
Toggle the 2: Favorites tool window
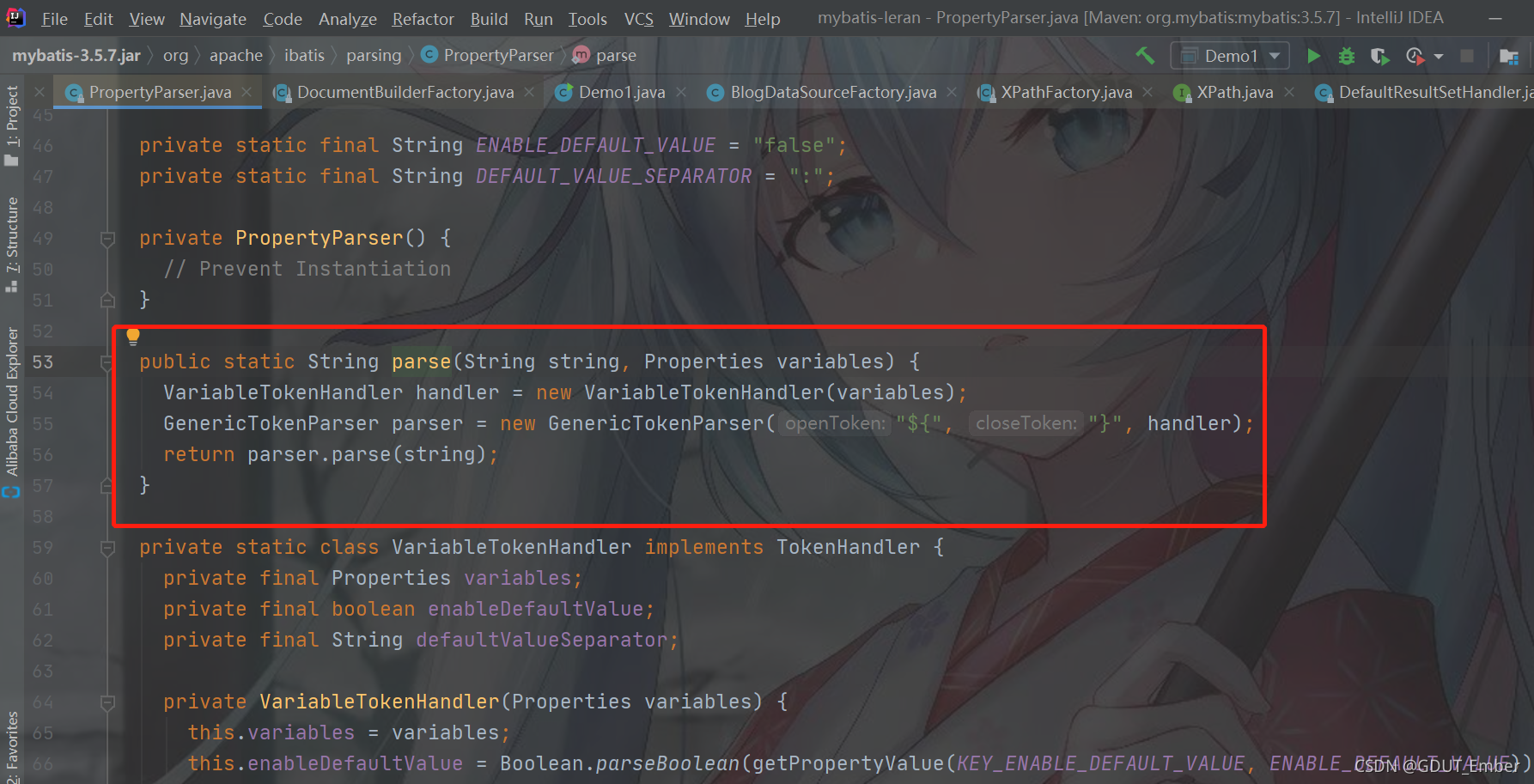pos(12,745)
